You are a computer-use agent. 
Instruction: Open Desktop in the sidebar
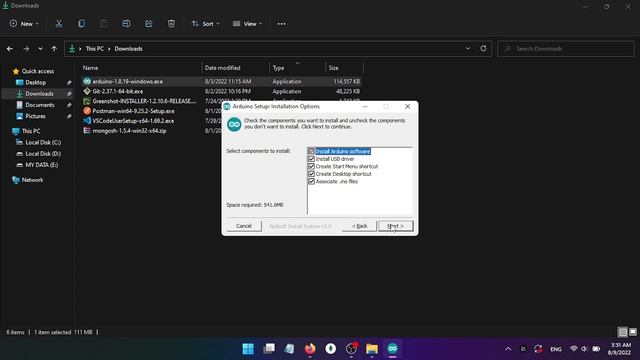coord(36,82)
